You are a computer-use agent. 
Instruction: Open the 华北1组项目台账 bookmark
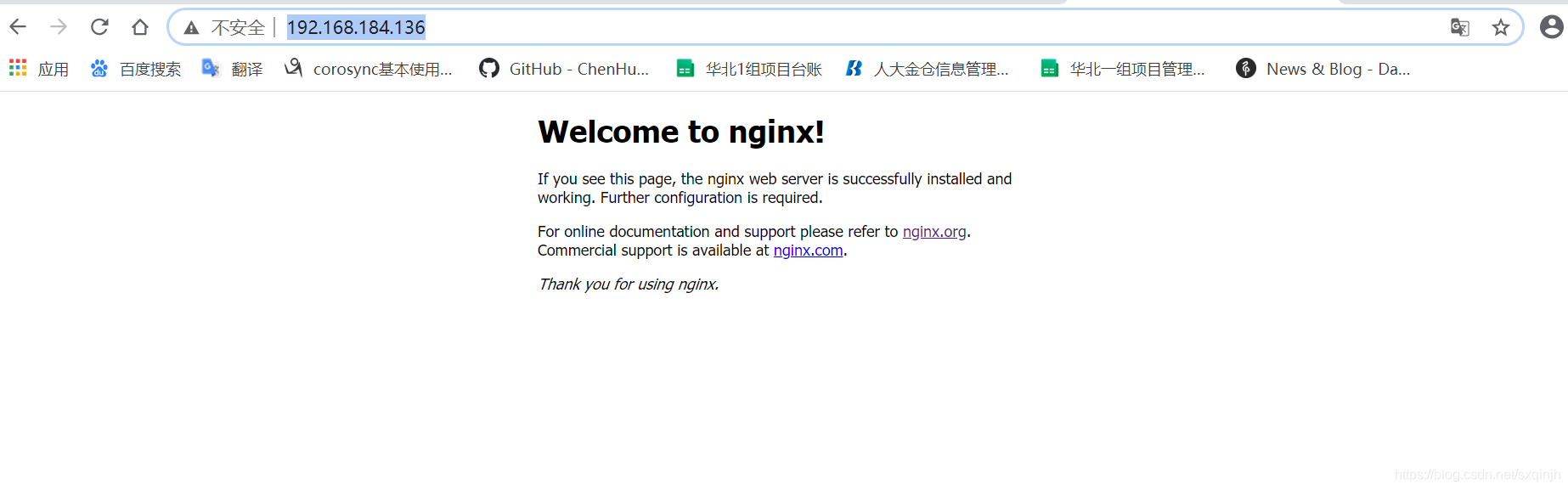(749, 69)
